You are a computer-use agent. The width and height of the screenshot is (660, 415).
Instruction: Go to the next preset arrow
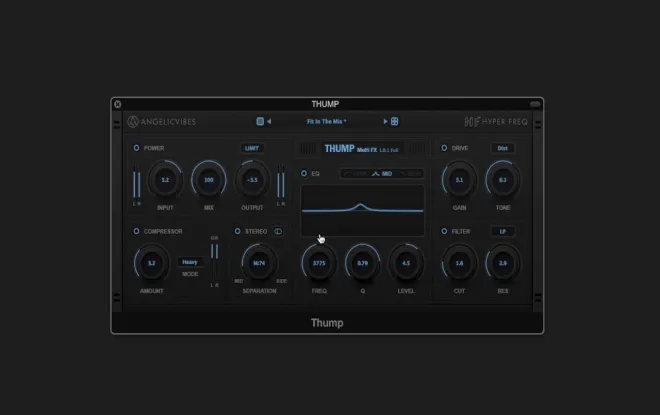(x=385, y=121)
